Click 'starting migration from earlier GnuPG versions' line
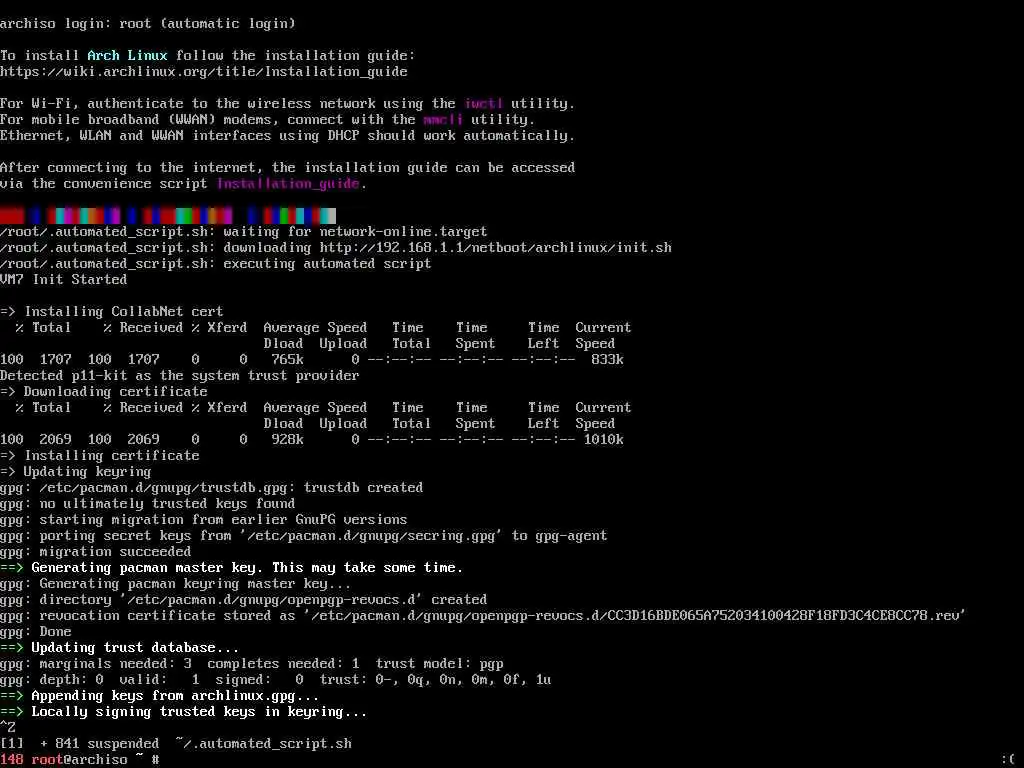 pos(204,520)
